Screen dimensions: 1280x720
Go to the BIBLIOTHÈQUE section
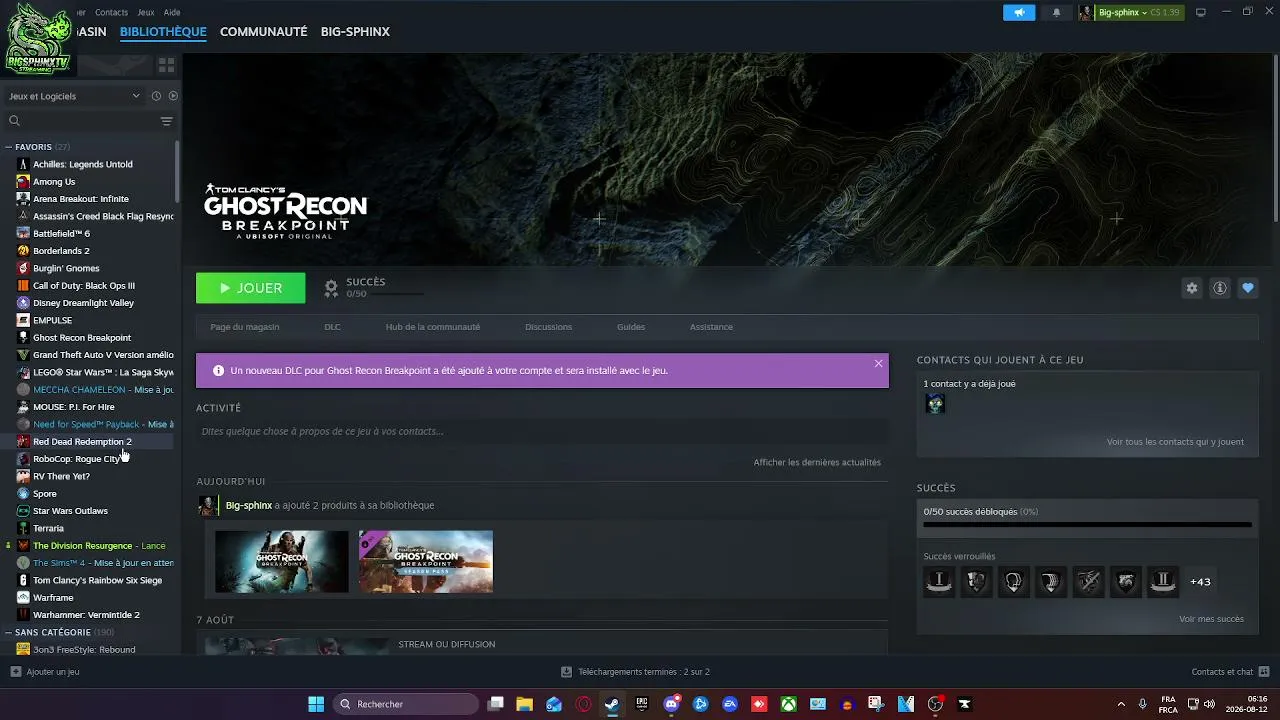click(x=163, y=32)
